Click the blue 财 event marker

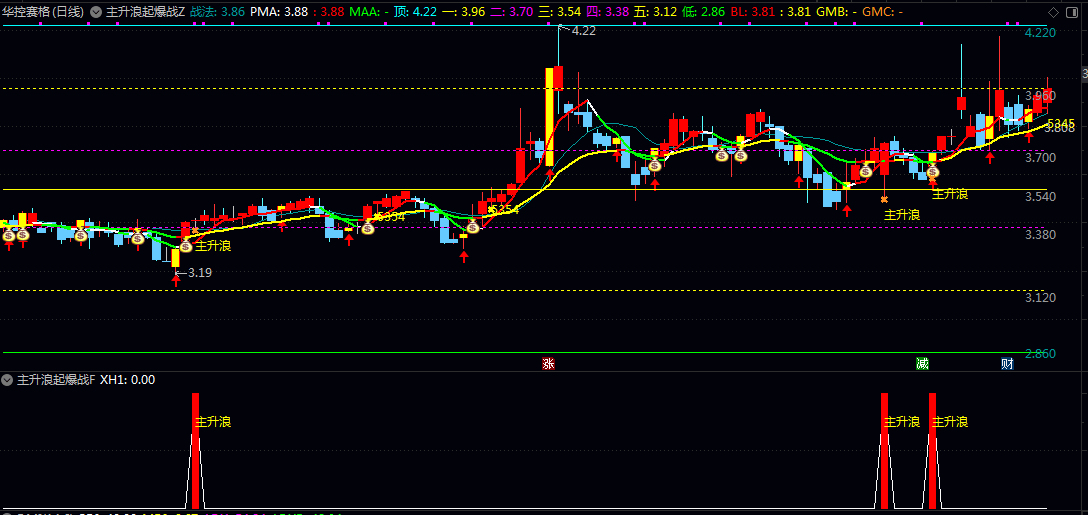pyautogui.click(x=1008, y=364)
